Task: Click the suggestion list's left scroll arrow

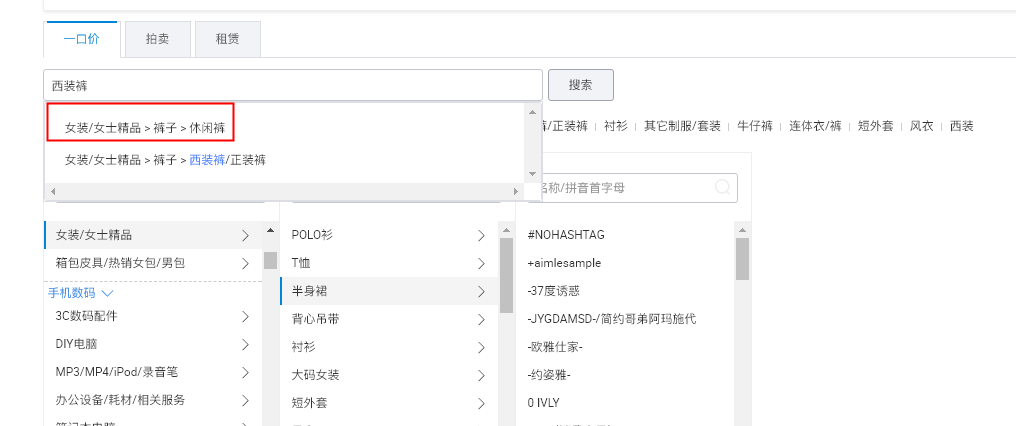Action: click(x=52, y=191)
